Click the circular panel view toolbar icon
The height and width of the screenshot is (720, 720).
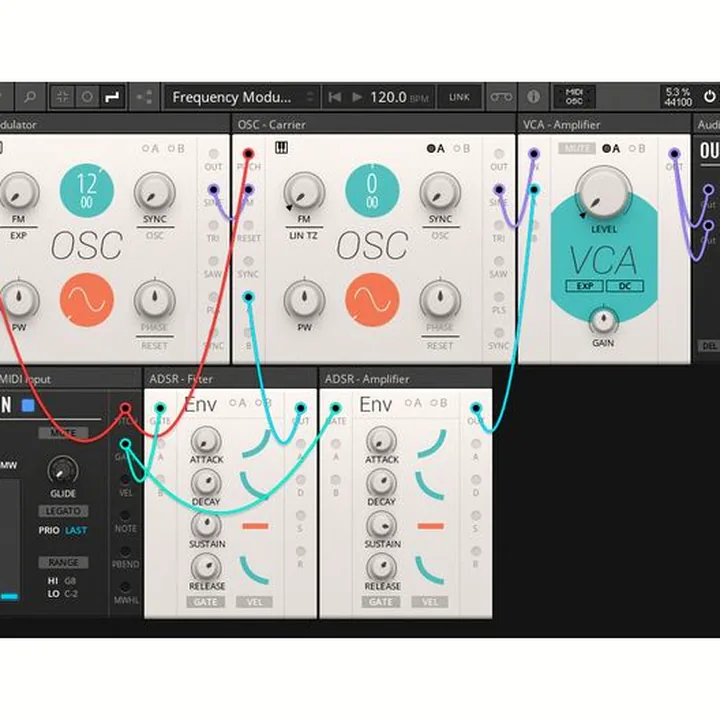(x=87, y=97)
